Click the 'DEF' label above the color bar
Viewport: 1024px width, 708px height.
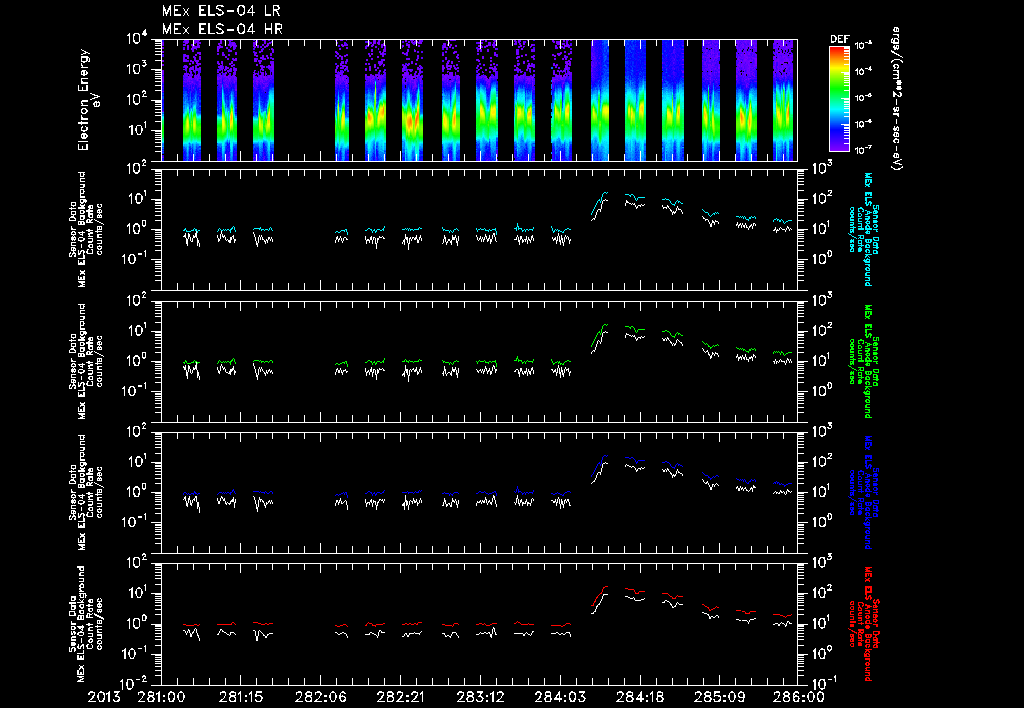[839, 39]
